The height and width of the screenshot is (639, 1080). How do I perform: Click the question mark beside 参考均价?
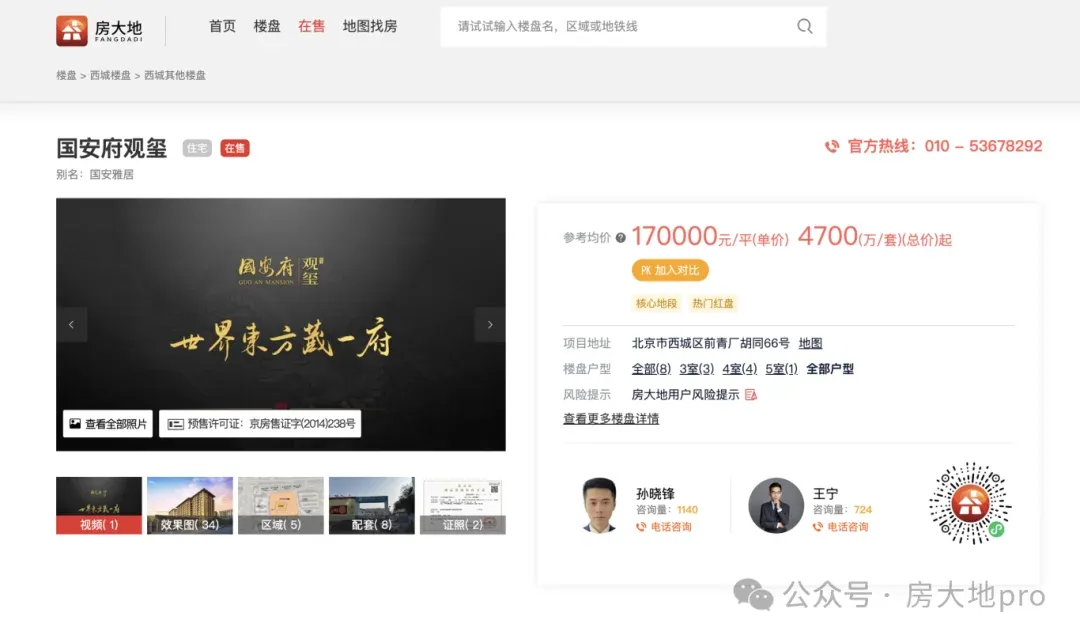[621, 238]
